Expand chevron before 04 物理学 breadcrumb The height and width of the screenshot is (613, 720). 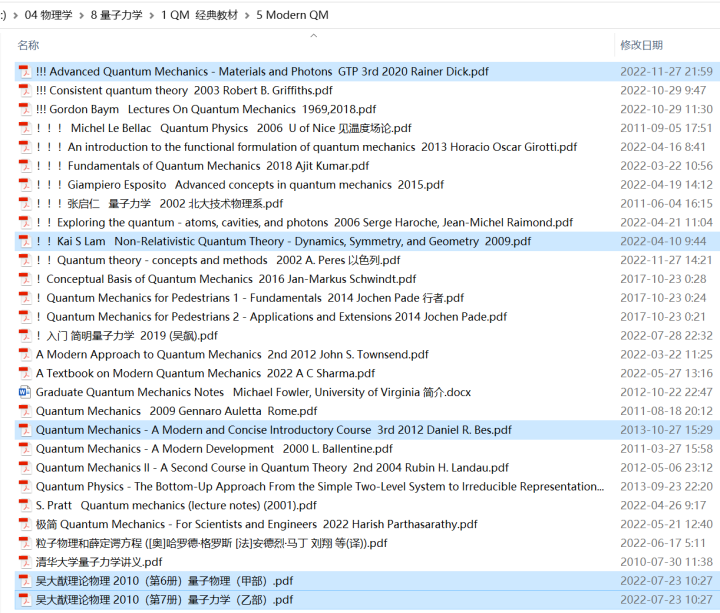[x=16, y=16]
